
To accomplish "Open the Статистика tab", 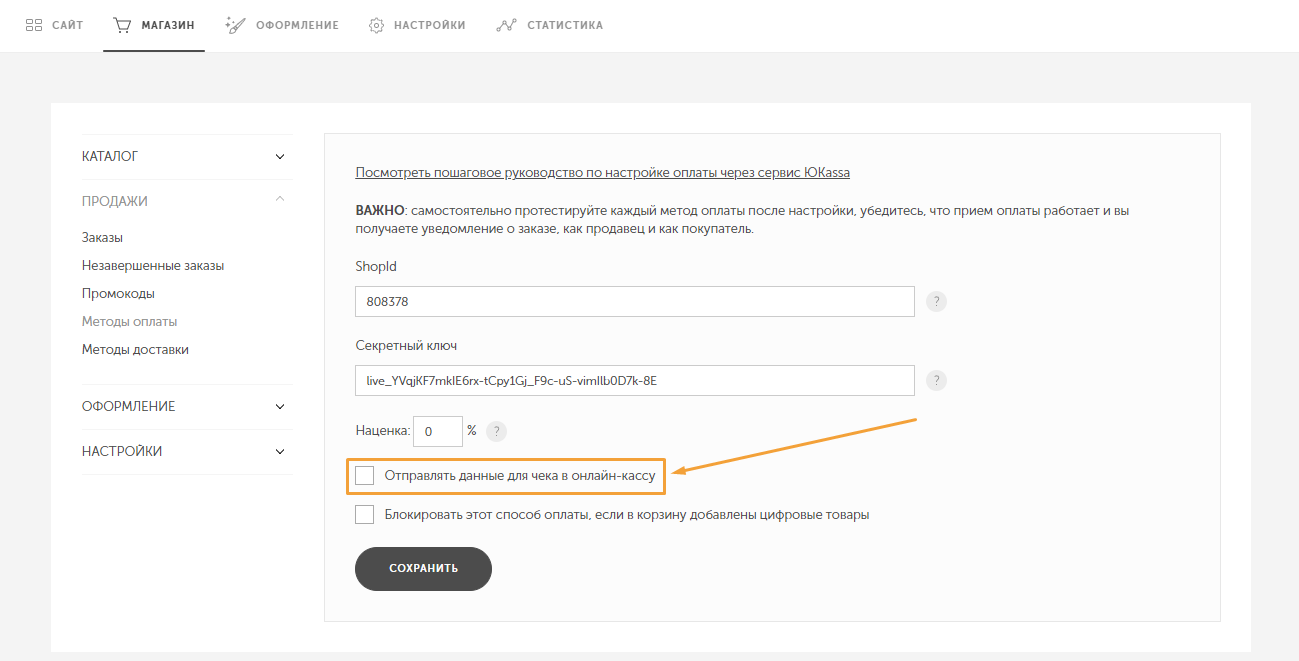I will [x=550, y=25].
